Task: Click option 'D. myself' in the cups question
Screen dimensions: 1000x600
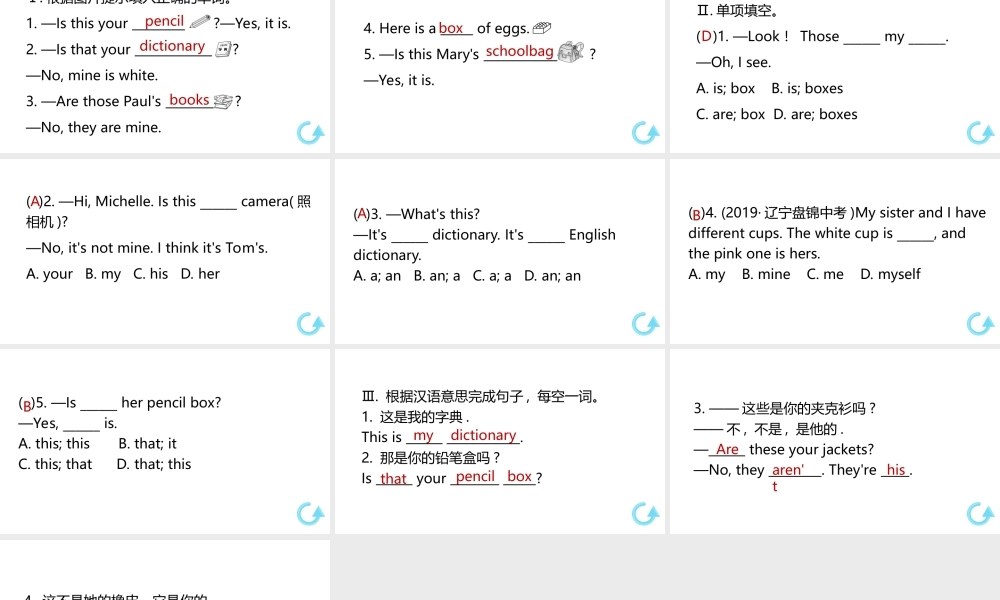Action: click(x=890, y=274)
